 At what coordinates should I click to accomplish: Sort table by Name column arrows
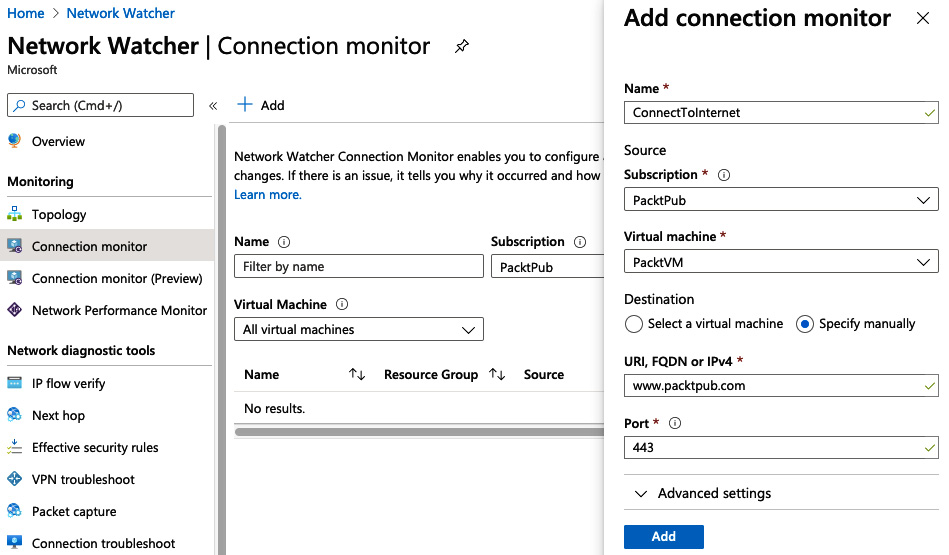(x=357, y=375)
